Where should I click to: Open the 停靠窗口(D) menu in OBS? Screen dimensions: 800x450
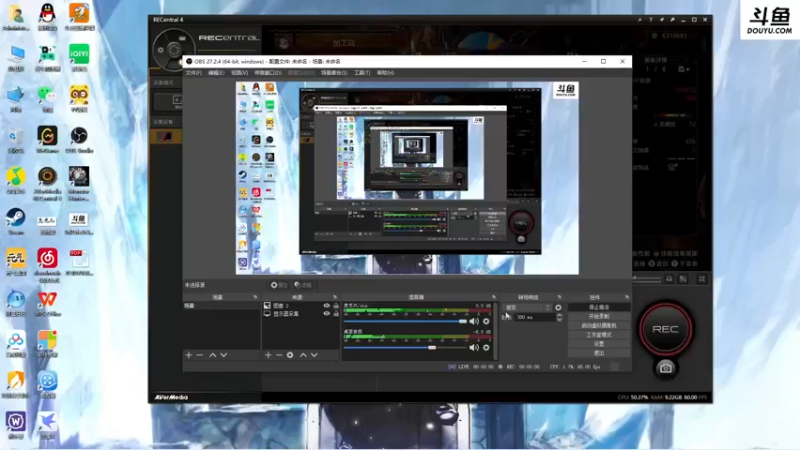tap(268, 73)
